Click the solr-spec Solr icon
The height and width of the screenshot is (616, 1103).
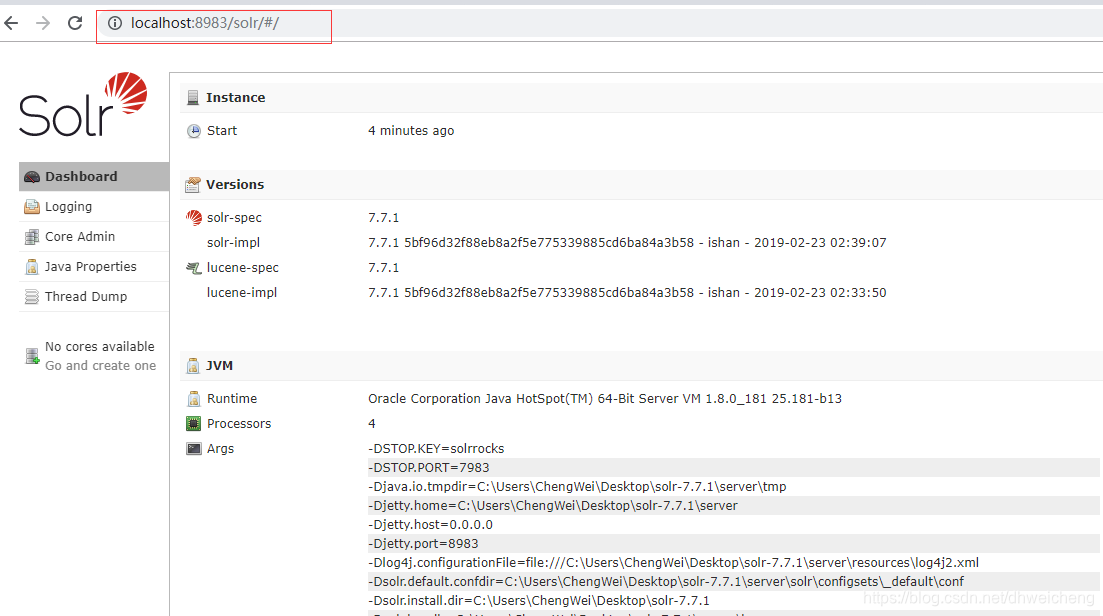(193, 218)
